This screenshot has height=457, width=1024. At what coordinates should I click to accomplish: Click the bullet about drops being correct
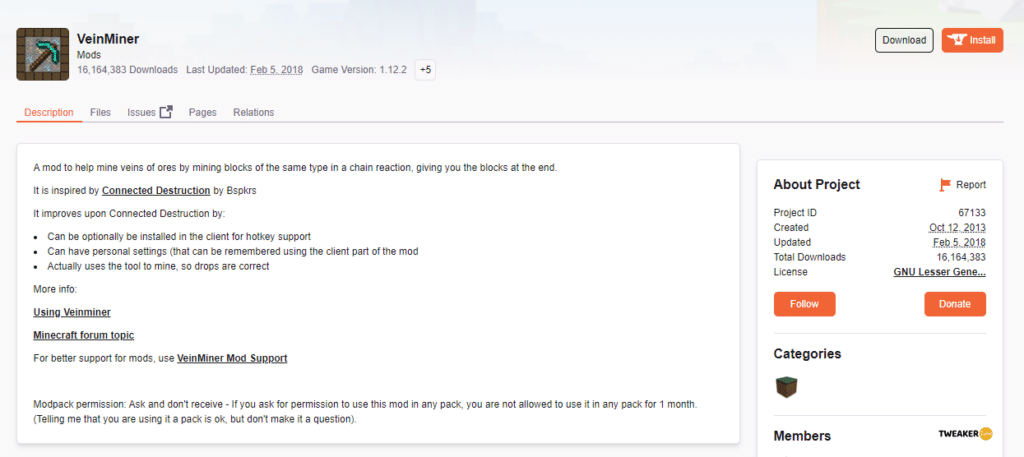[158, 266]
